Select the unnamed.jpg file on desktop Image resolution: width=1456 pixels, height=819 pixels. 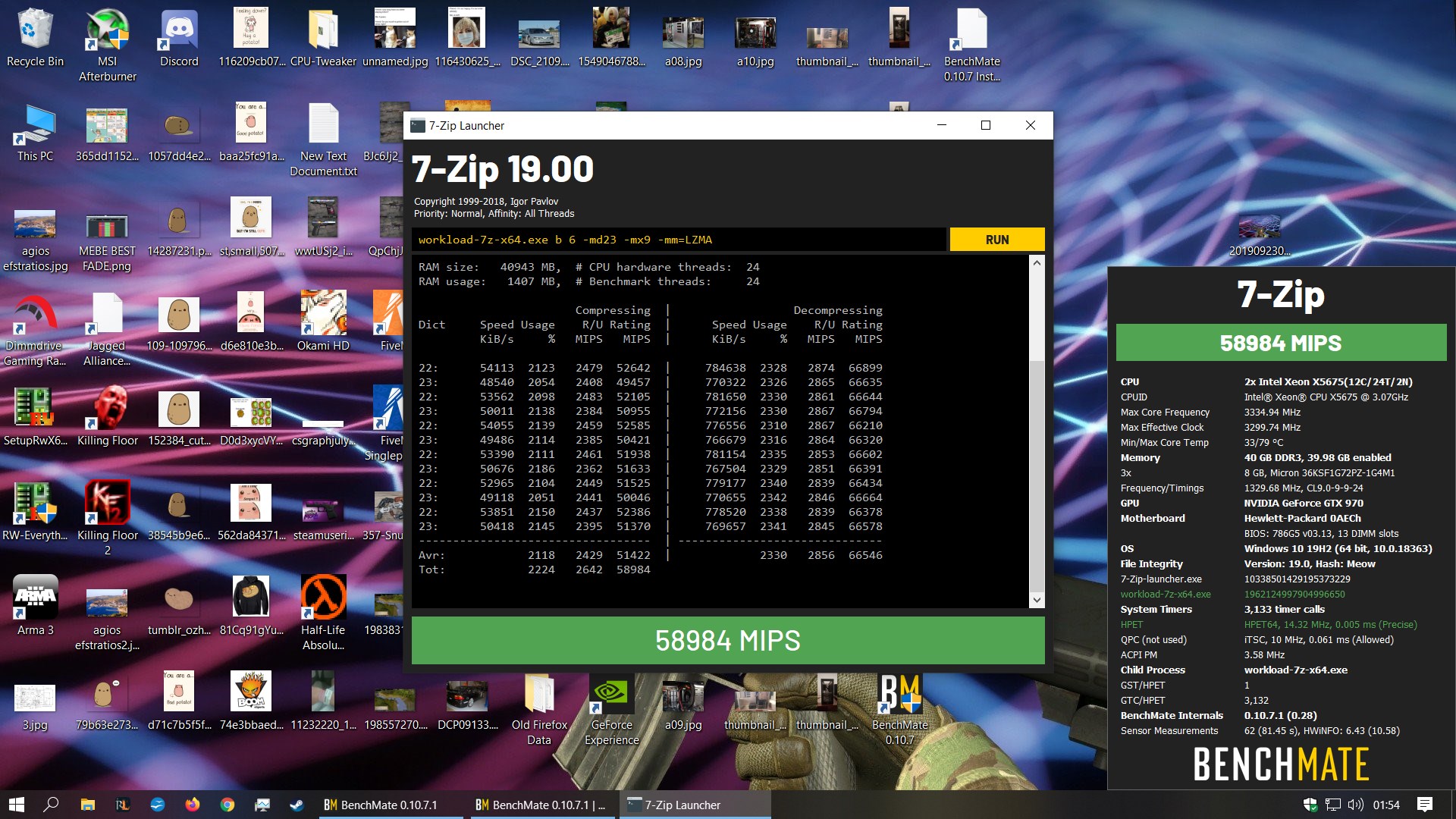click(x=395, y=38)
